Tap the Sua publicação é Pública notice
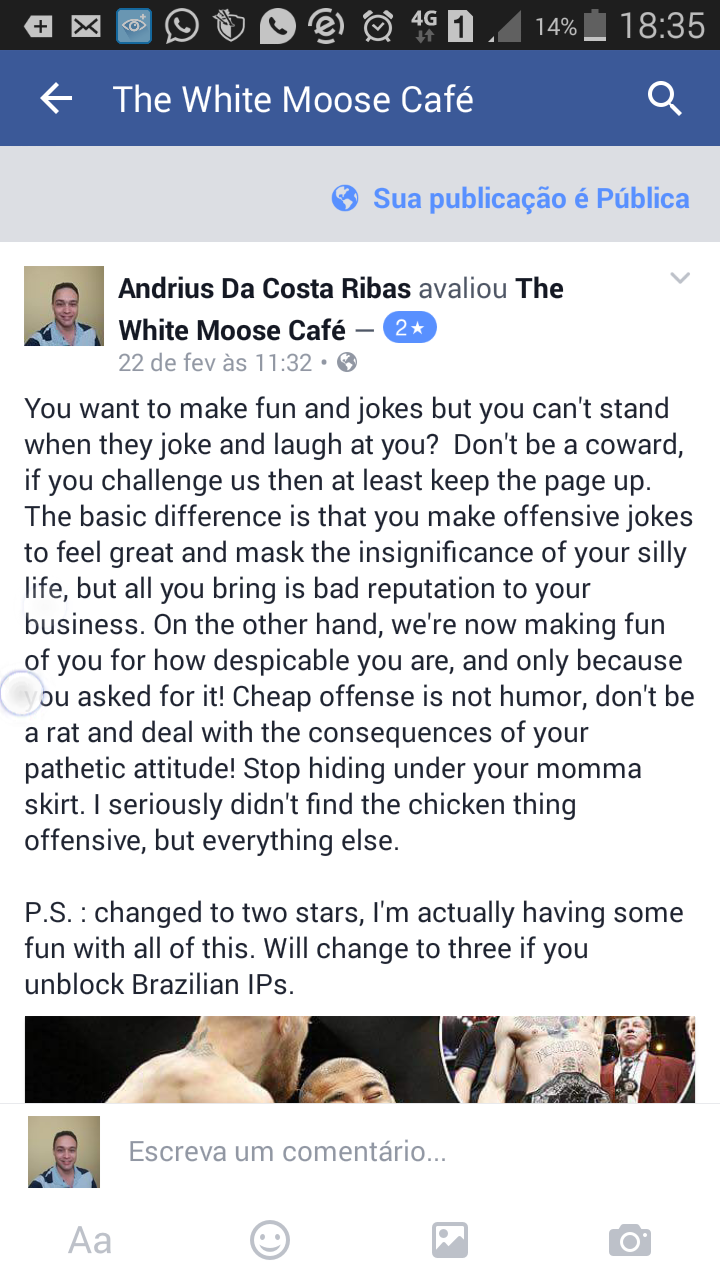 pos(510,198)
